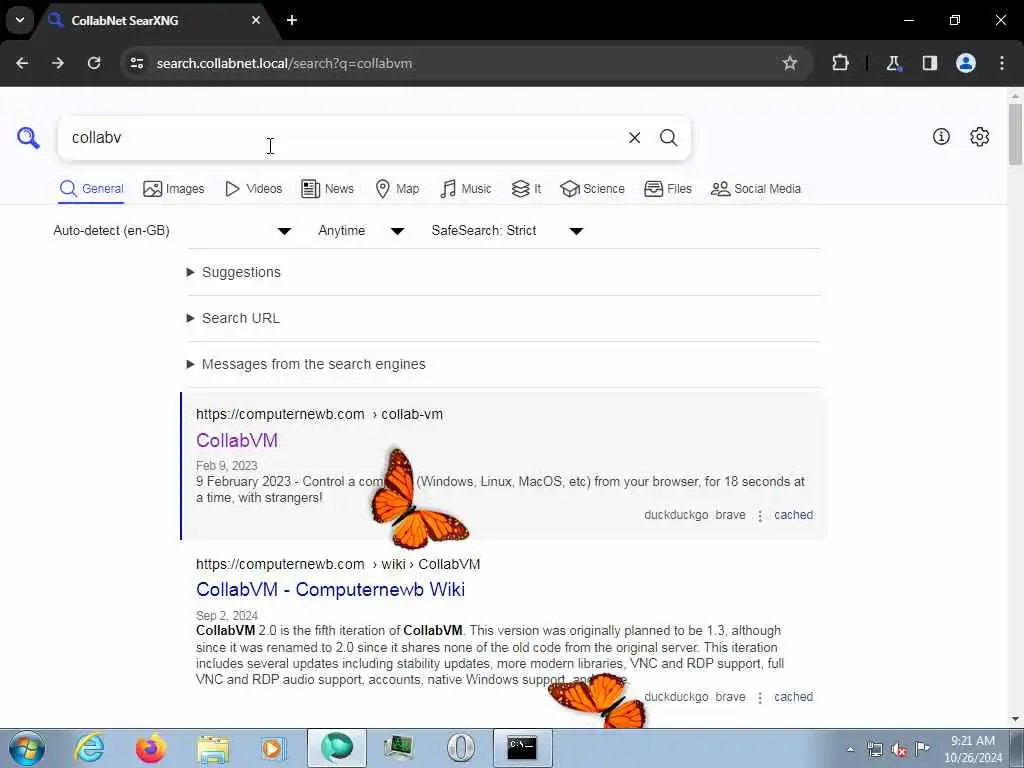This screenshot has width=1024, height=768.
Task: Submit search with magnifier button
Action: coord(668,138)
